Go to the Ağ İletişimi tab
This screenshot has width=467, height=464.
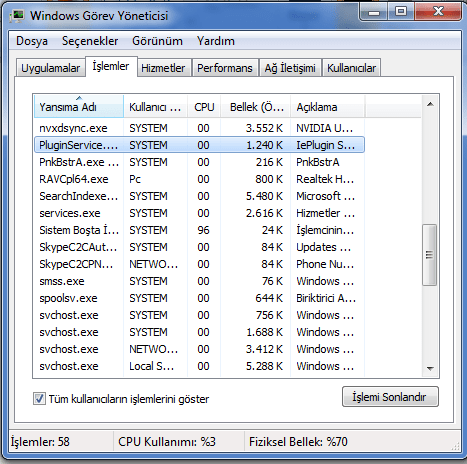[290, 68]
